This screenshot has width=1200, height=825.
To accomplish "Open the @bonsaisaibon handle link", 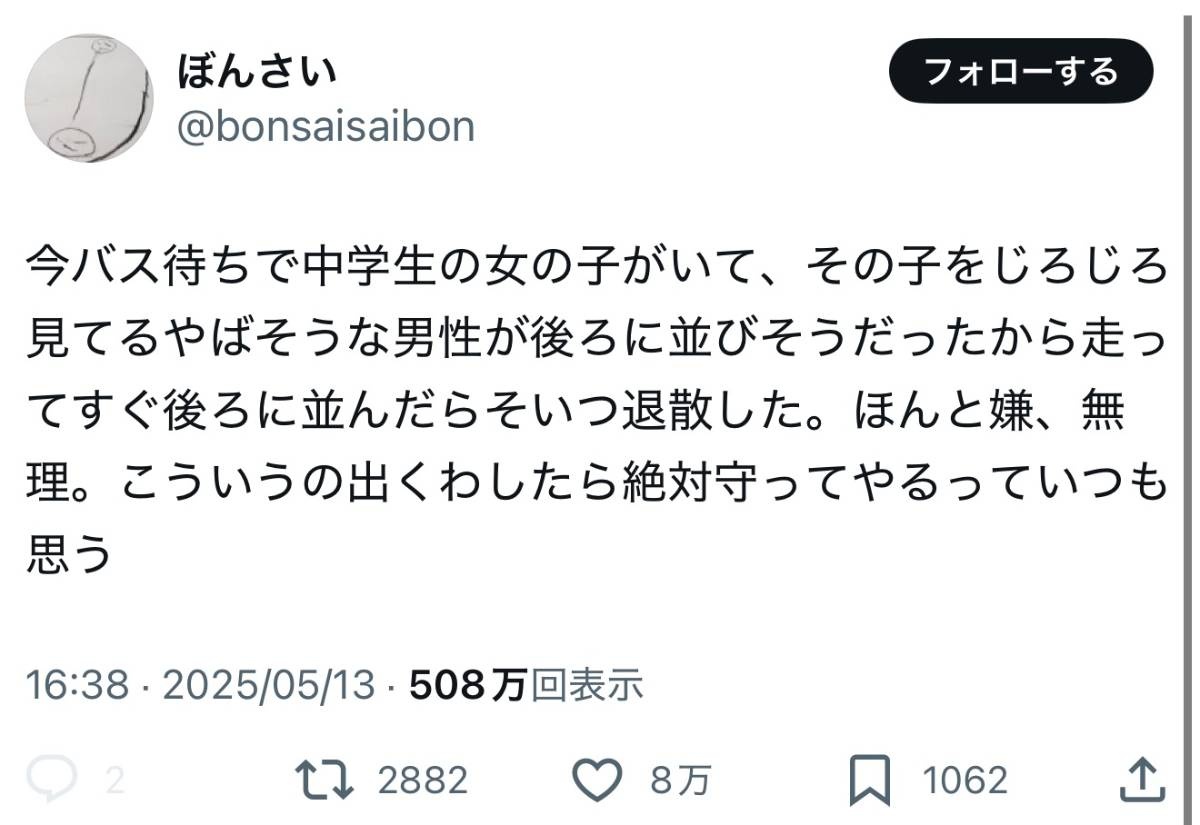I will [x=325, y=127].
